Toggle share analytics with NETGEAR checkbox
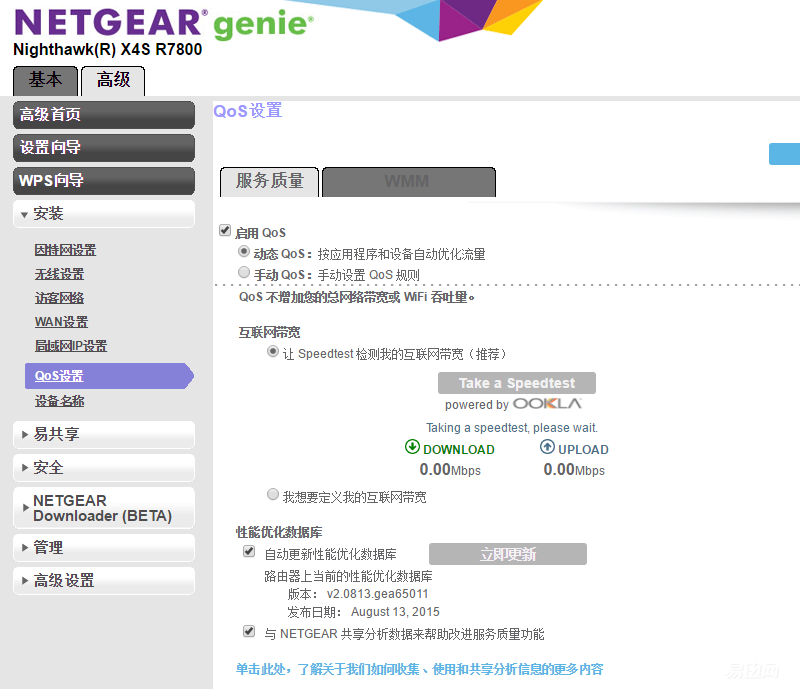Image resolution: width=800 pixels, height=689 pixels. coord(249,631)
